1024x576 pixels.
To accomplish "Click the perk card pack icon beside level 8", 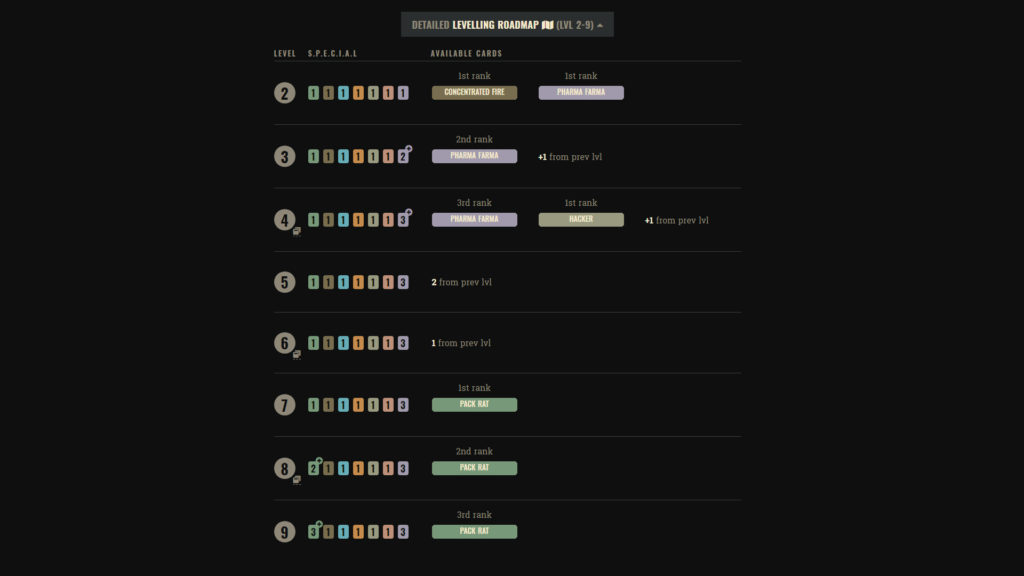I will point(297,480).
